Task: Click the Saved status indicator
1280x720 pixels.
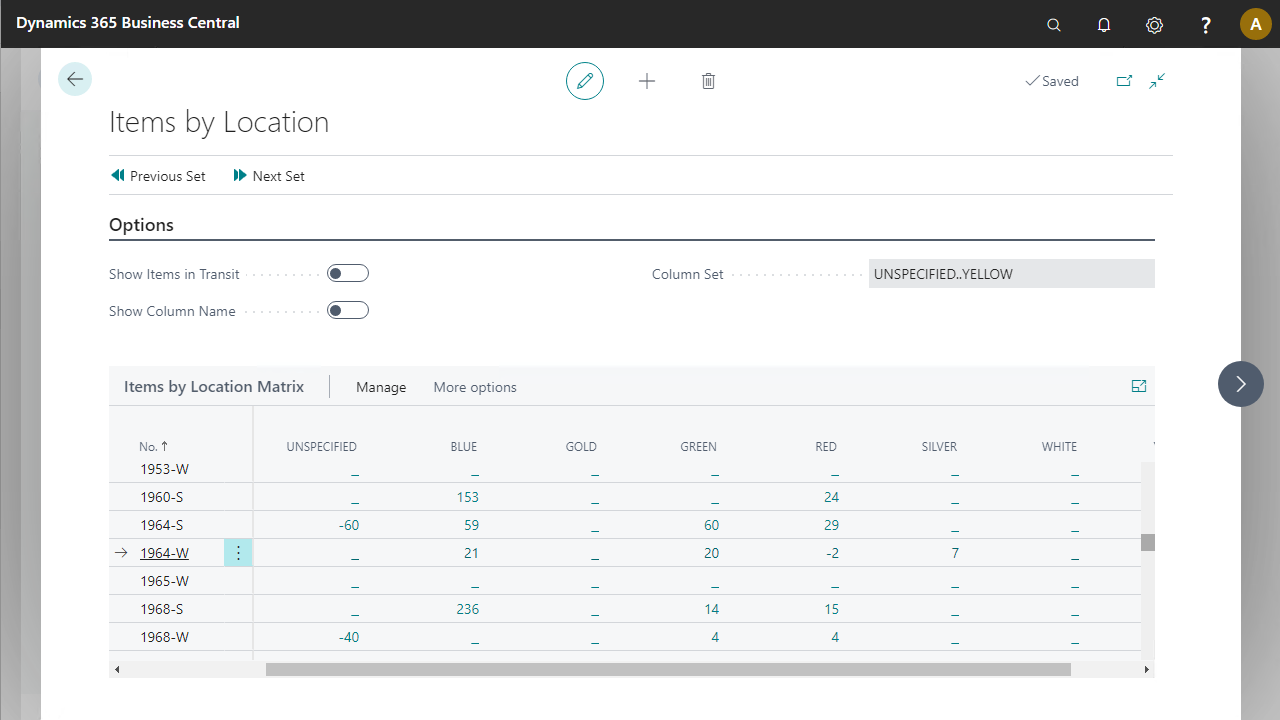Action: click(1052, 81)
